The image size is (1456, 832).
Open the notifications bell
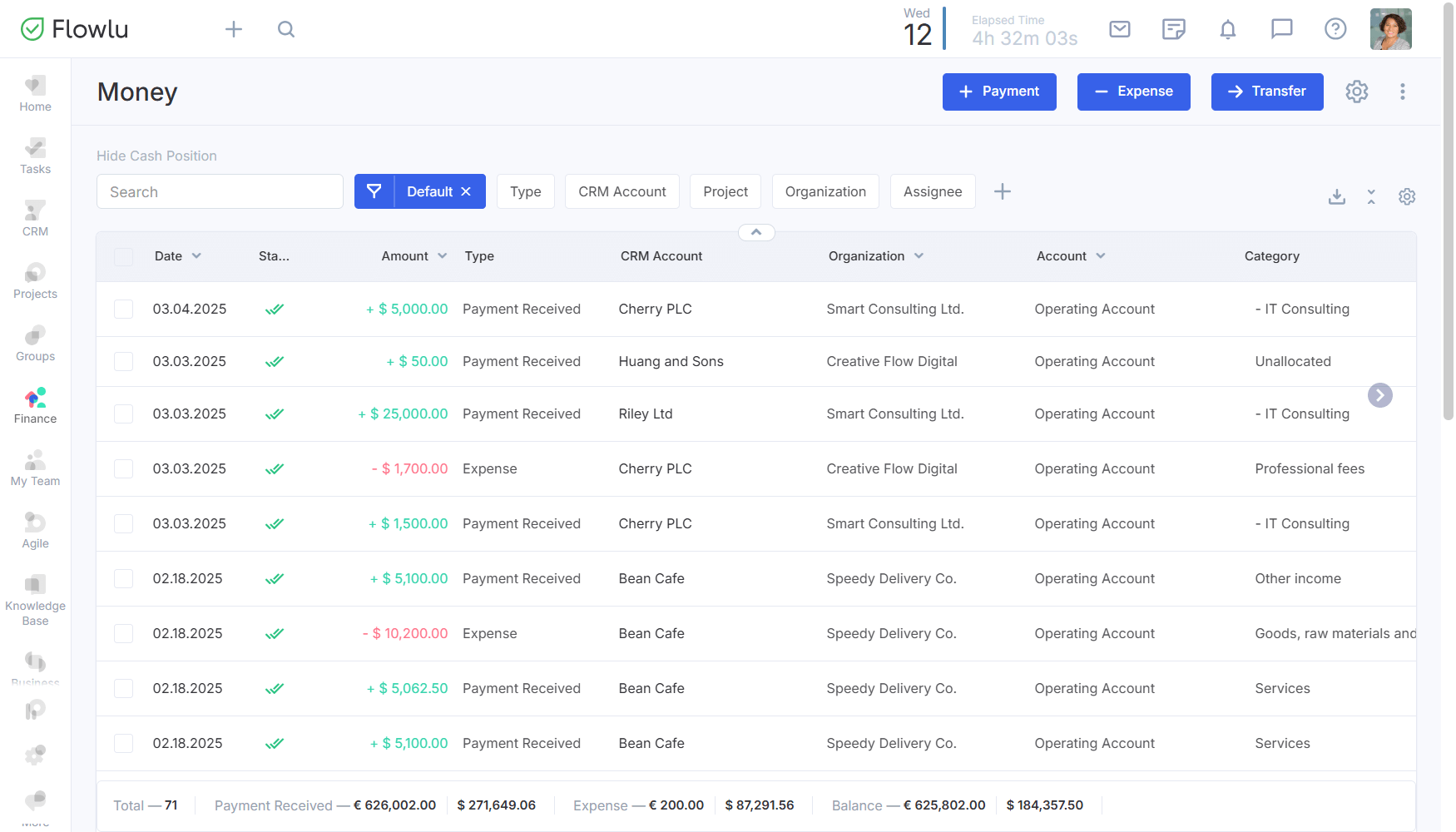click(1228, 29)
